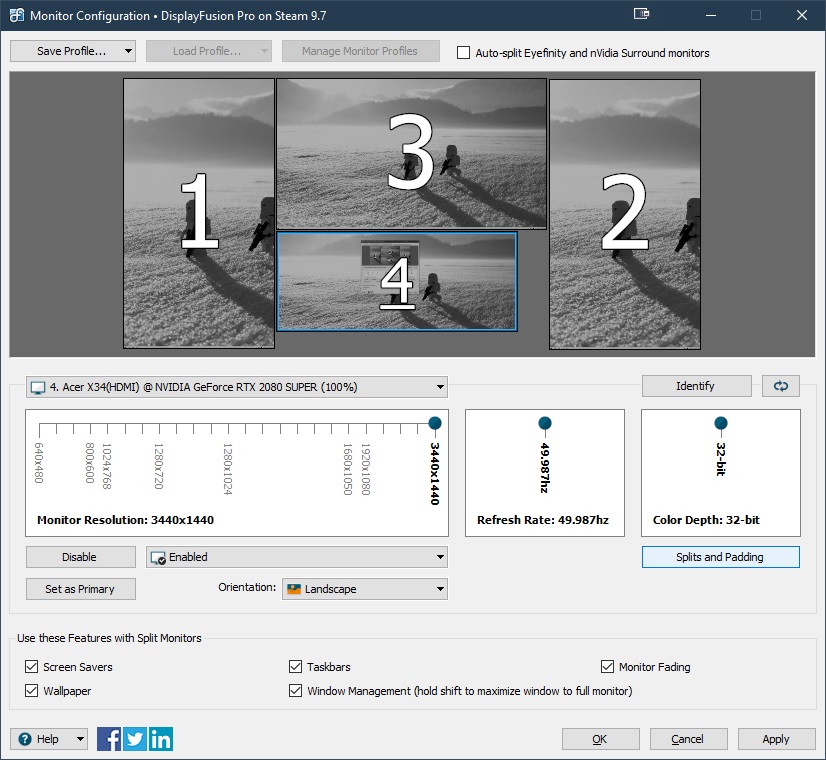The width and height of the screenshot is (826, 760).
Task: Open the LinkedIn icon link
Action: click(x=161, y=739)
